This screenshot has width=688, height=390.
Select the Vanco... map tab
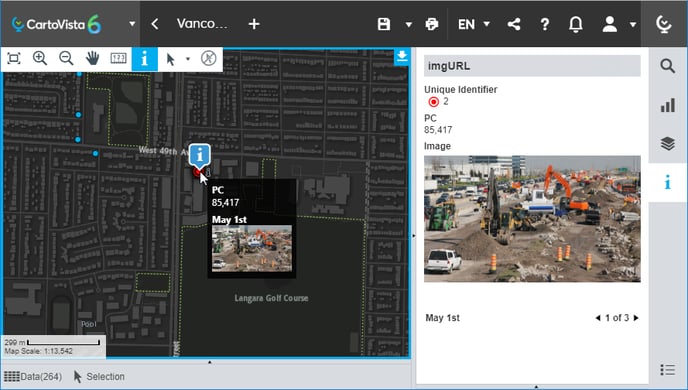[x=202, y=24]
